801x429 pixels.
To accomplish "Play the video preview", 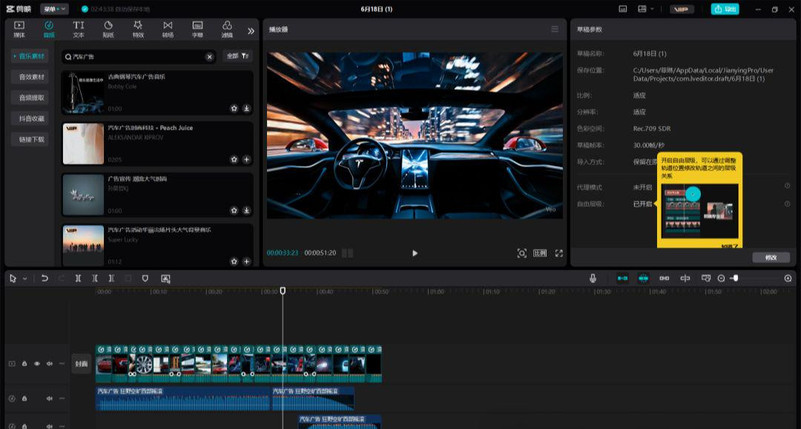I will 415,253.
